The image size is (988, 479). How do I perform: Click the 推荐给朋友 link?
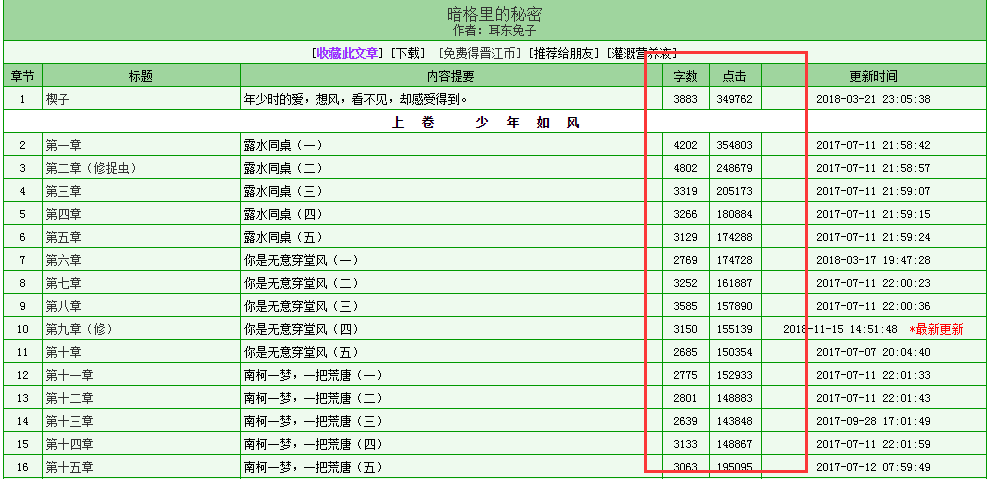(x=564, y=53)
